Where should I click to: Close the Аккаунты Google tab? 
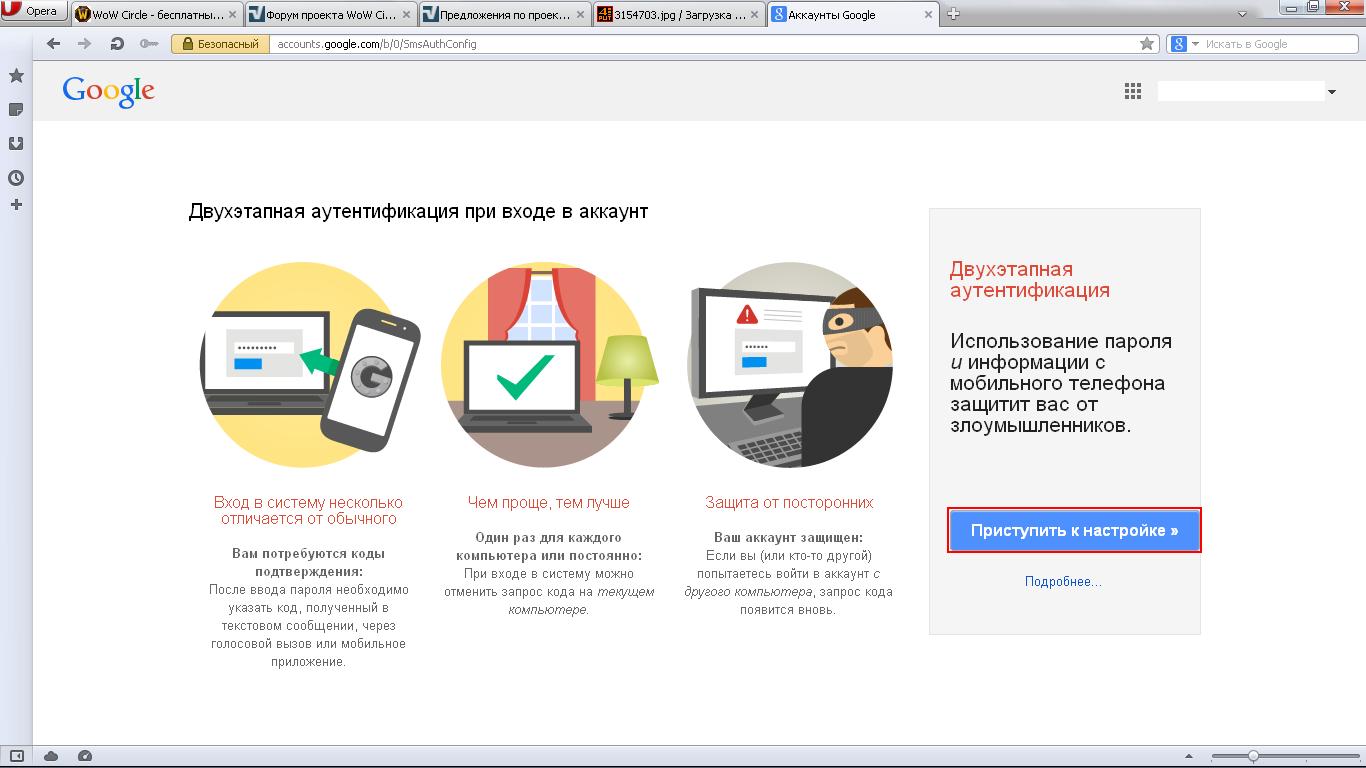(929, 14)
